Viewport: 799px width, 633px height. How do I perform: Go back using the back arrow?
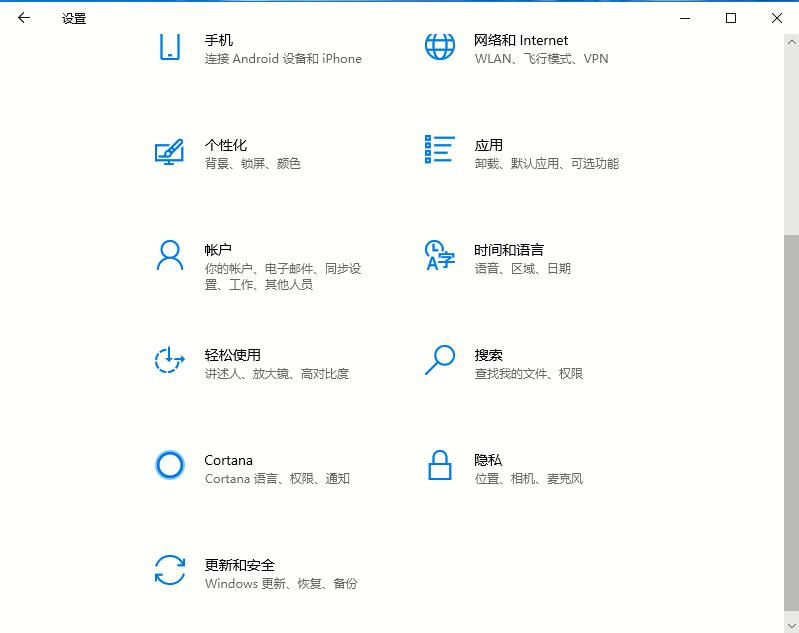click(x=24, y=18)
